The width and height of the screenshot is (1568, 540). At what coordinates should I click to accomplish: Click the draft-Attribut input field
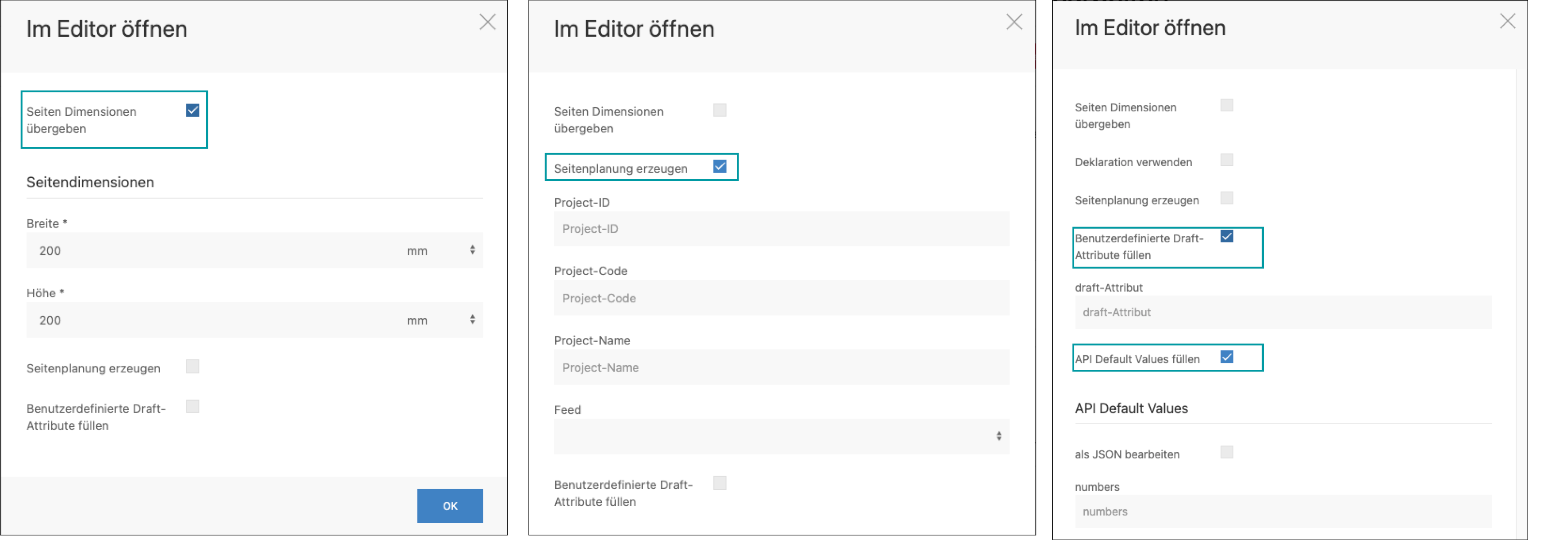click(1283, 313)
